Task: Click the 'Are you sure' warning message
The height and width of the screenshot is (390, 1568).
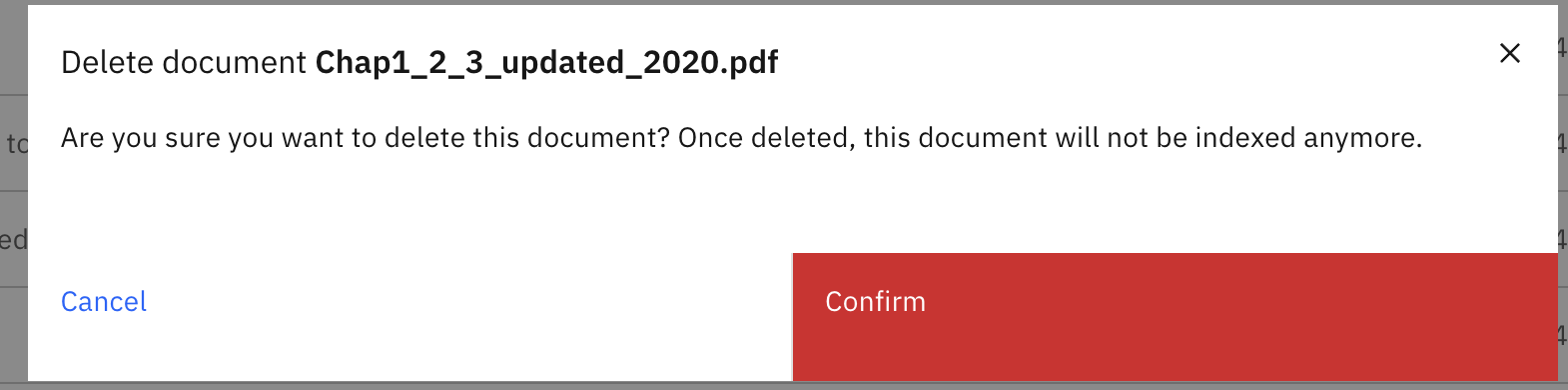Action: (741, 138)
